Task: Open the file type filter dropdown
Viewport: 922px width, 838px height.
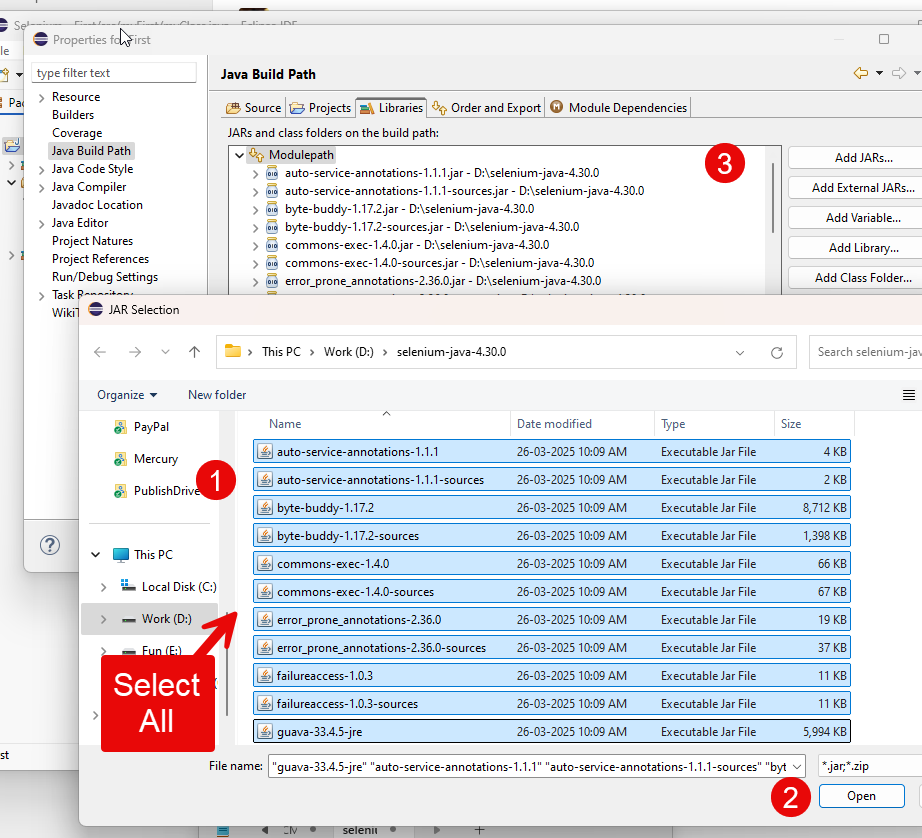Action: coord(868,767)
